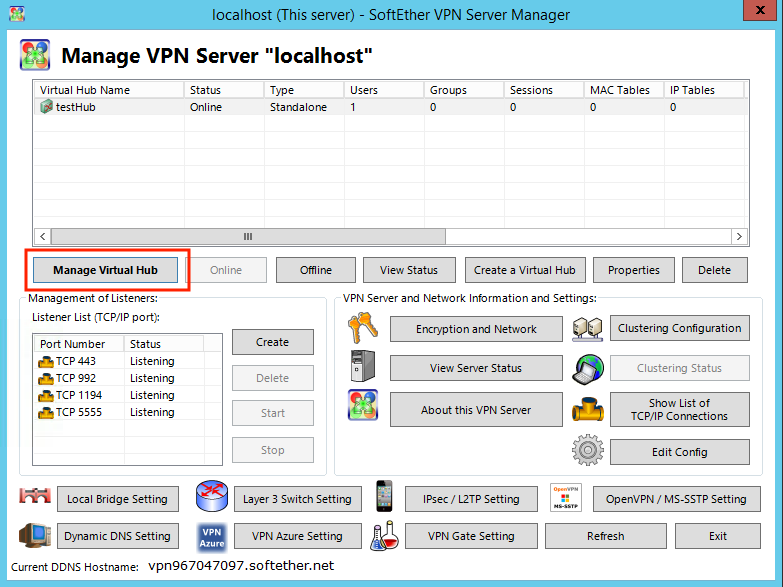Viewport: 783px width, 587px height.
Task: Open VPN Azure Setting
Action: point(298,536)
